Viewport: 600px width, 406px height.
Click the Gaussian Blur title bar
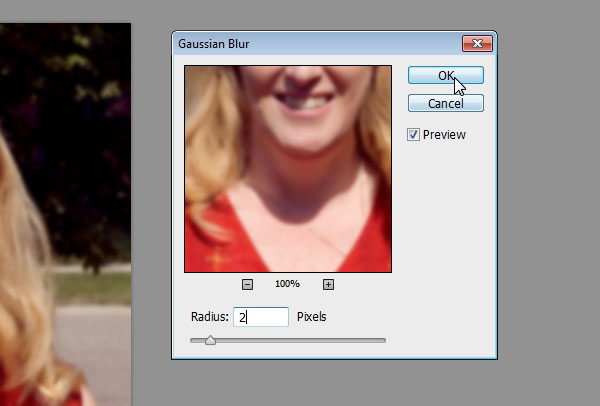click(300, 43)
